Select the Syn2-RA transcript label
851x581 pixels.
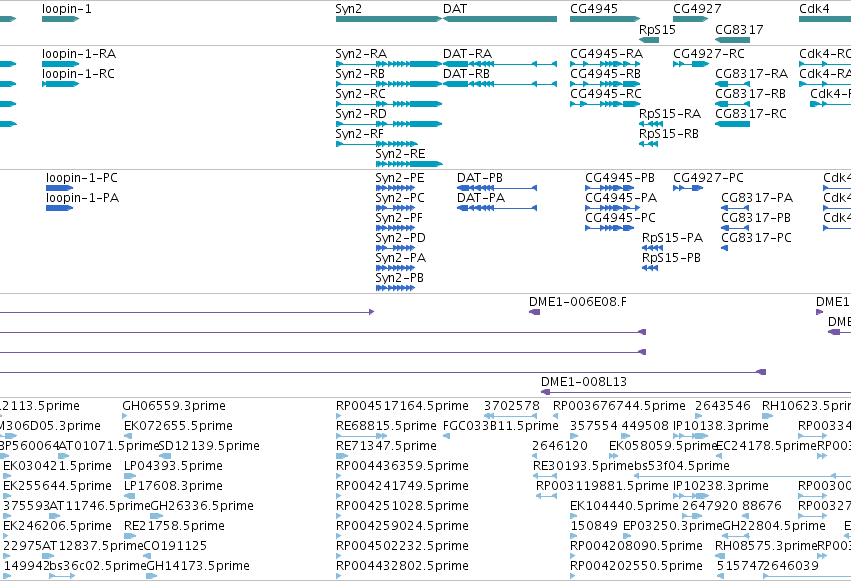point(361,54)
